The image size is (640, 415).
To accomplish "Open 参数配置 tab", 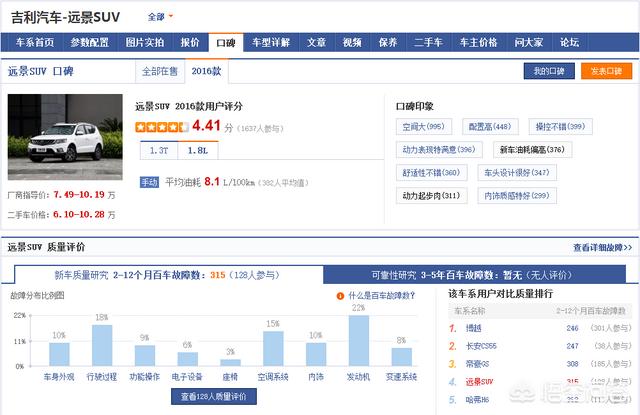I will [90, 42].
